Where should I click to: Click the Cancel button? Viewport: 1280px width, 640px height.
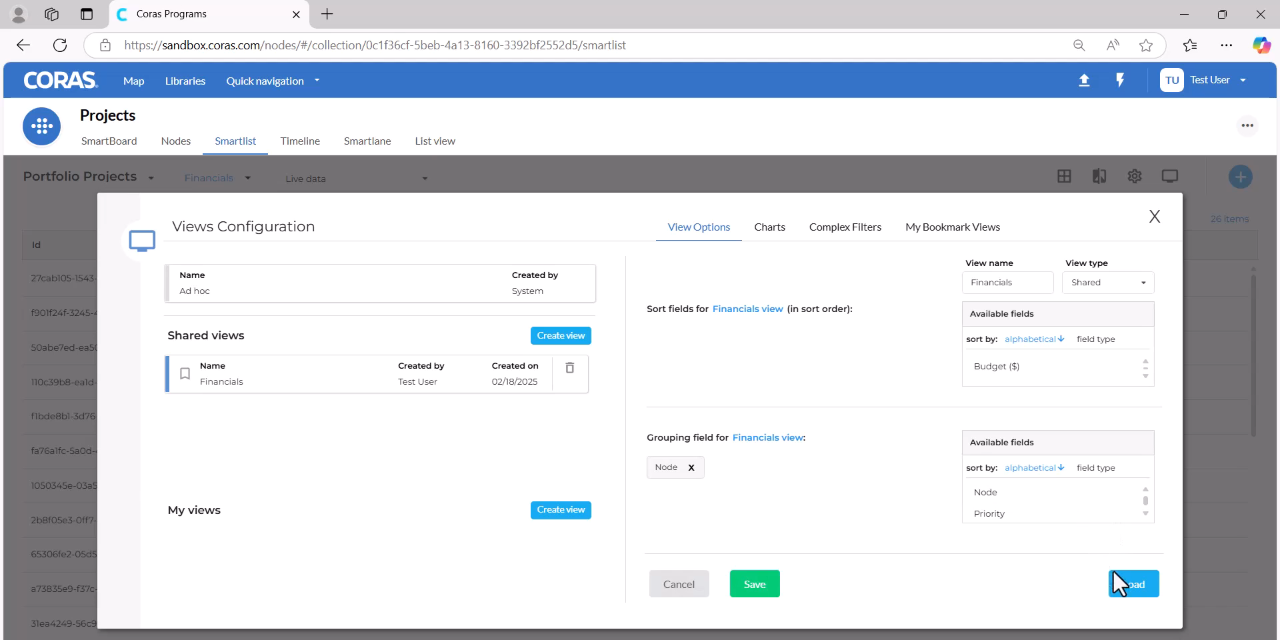click(x=679, y=584)
